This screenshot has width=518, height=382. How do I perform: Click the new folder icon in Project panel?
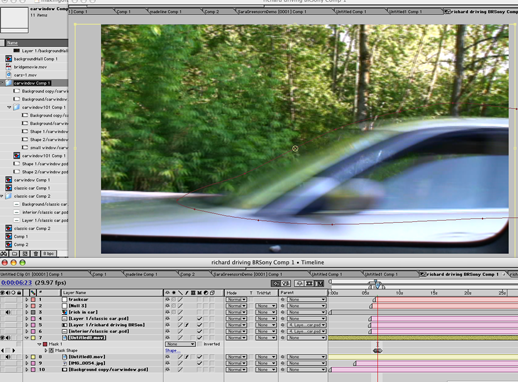coord(14,254)
